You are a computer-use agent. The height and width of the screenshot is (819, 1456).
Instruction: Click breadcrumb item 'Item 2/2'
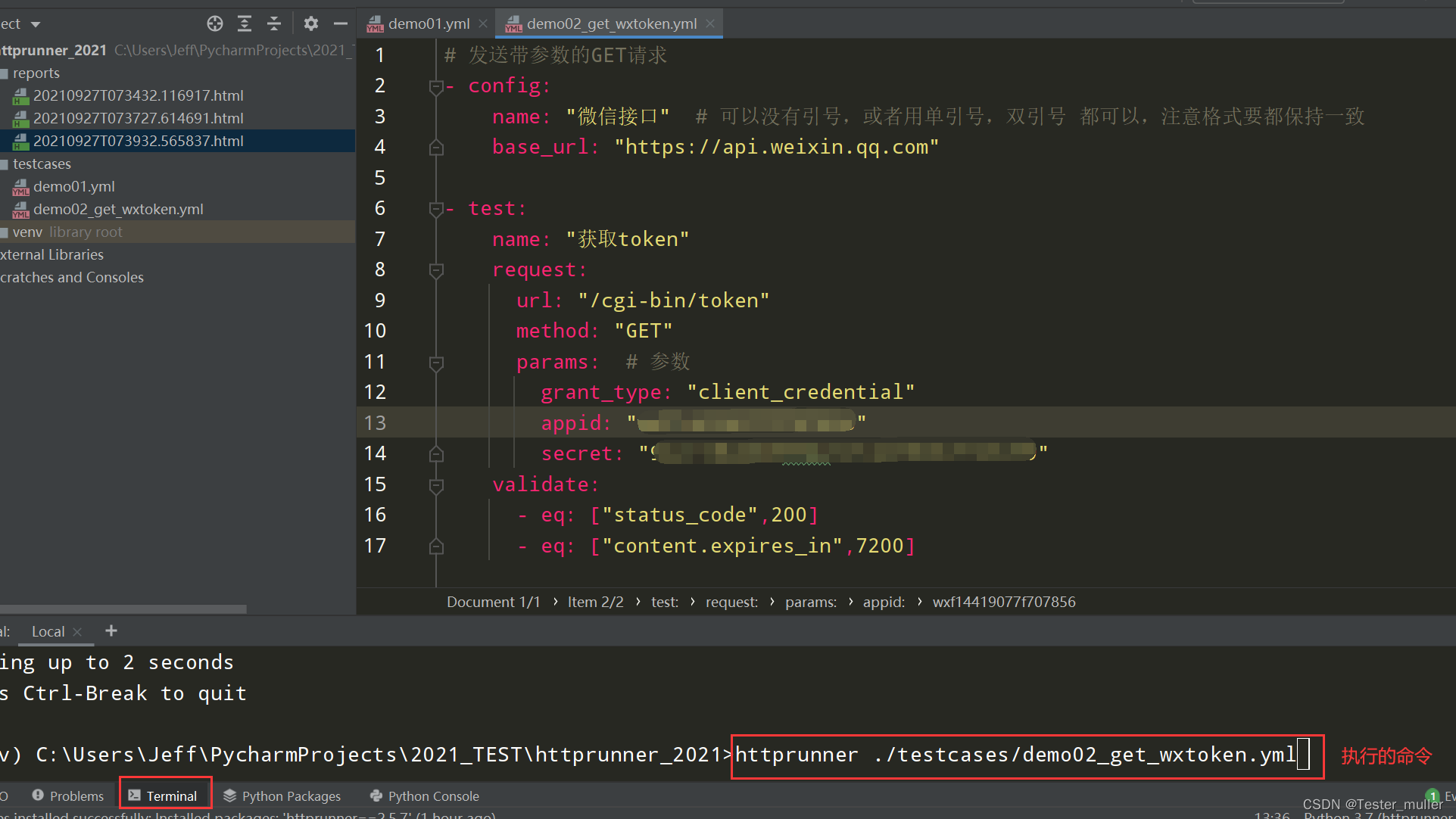click(x=596, y=602)
